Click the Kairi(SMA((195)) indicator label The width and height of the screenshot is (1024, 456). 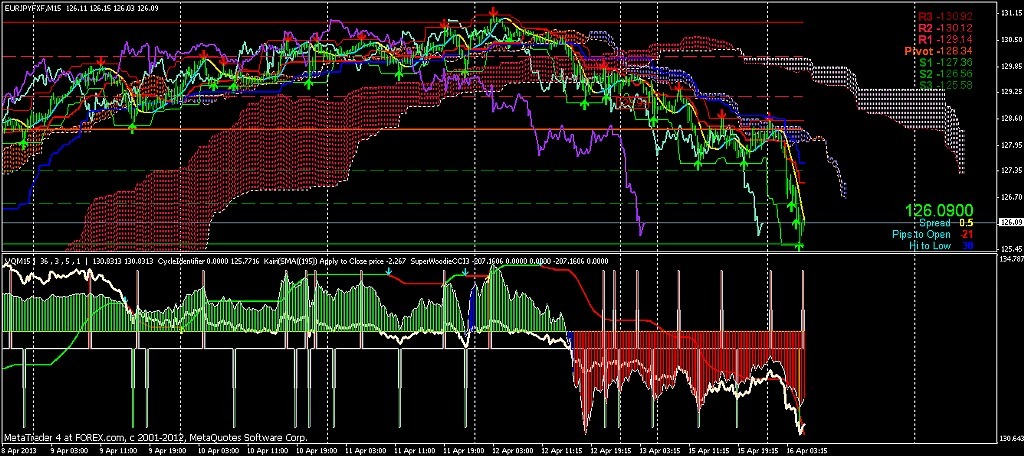[289, 261]
